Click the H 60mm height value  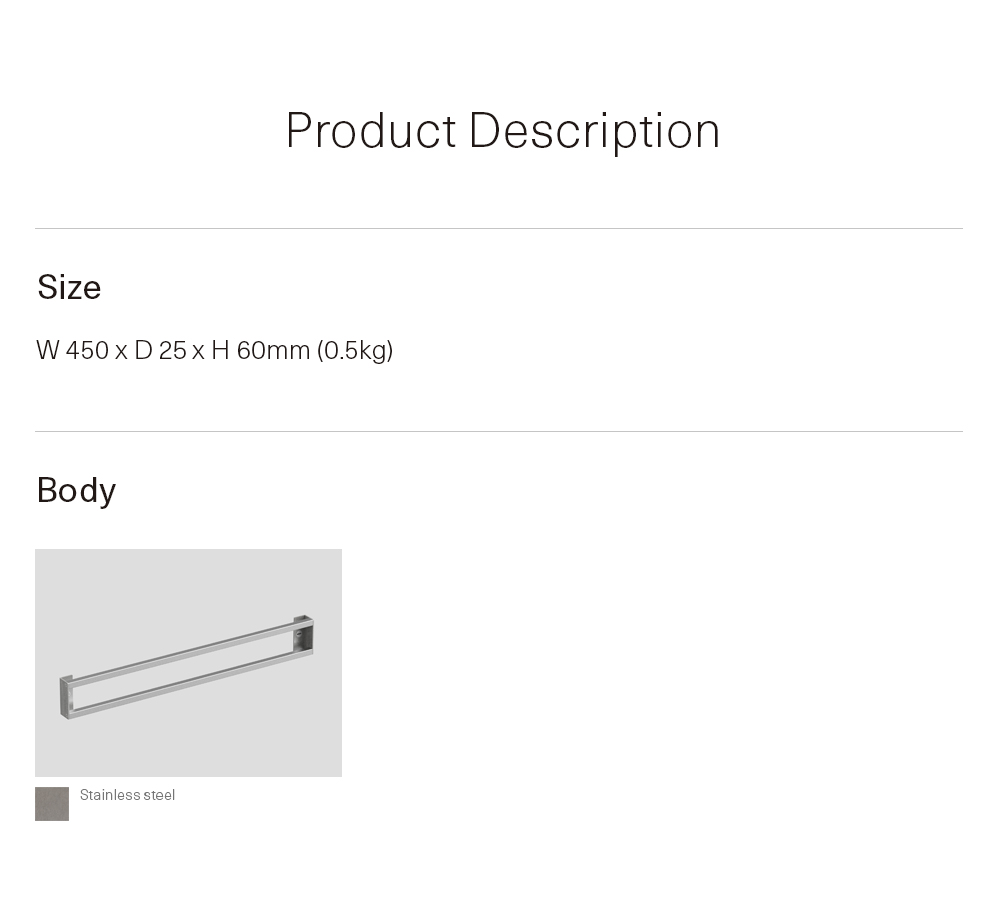(x=260, y=350)
